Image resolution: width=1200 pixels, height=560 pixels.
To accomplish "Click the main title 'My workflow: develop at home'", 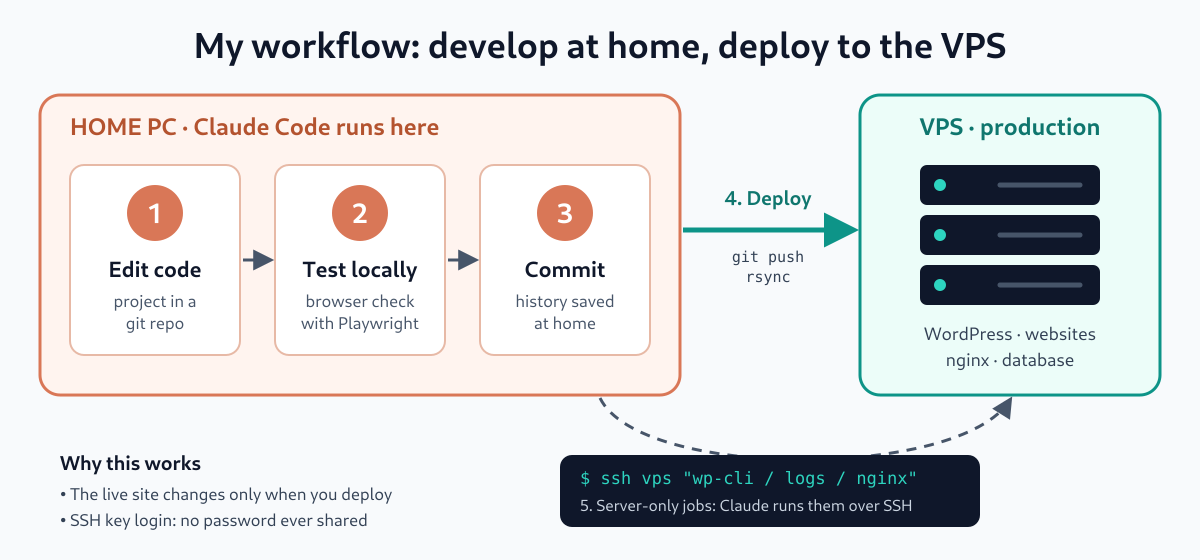I will [600, 46].
